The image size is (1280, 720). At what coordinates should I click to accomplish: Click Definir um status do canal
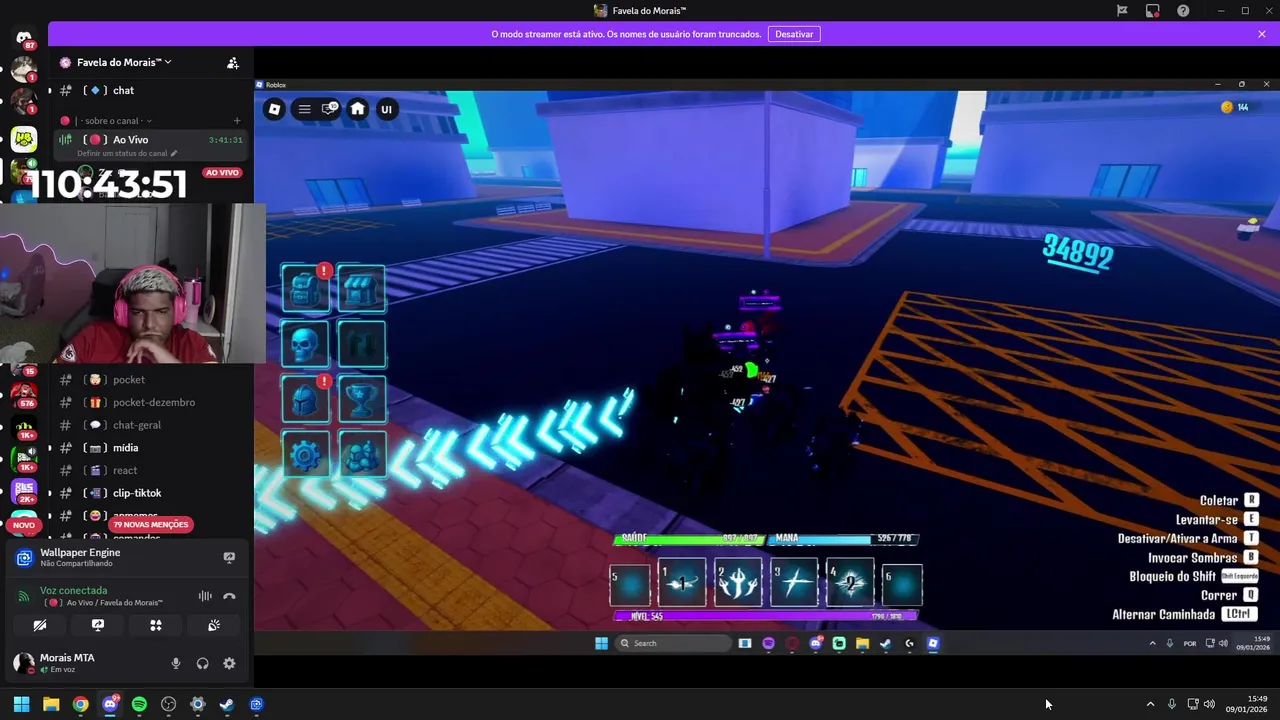click(x=127, y=153)
